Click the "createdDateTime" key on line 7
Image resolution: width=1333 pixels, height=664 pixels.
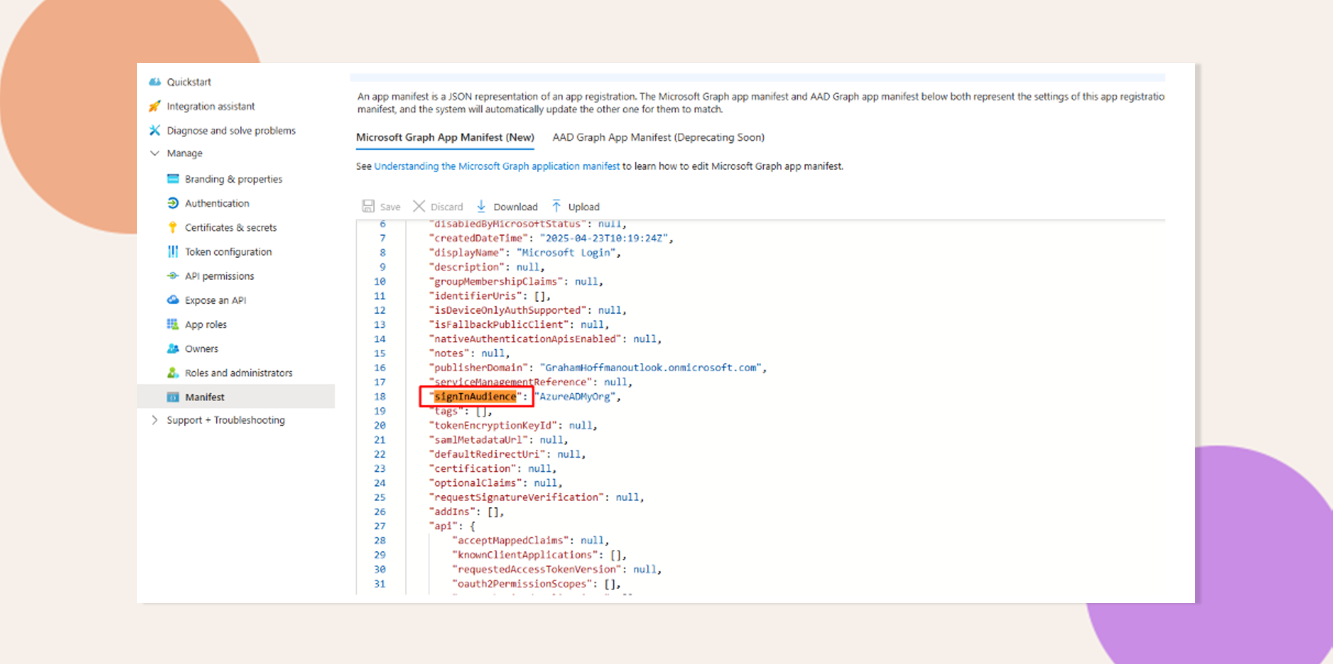point(478,239)
